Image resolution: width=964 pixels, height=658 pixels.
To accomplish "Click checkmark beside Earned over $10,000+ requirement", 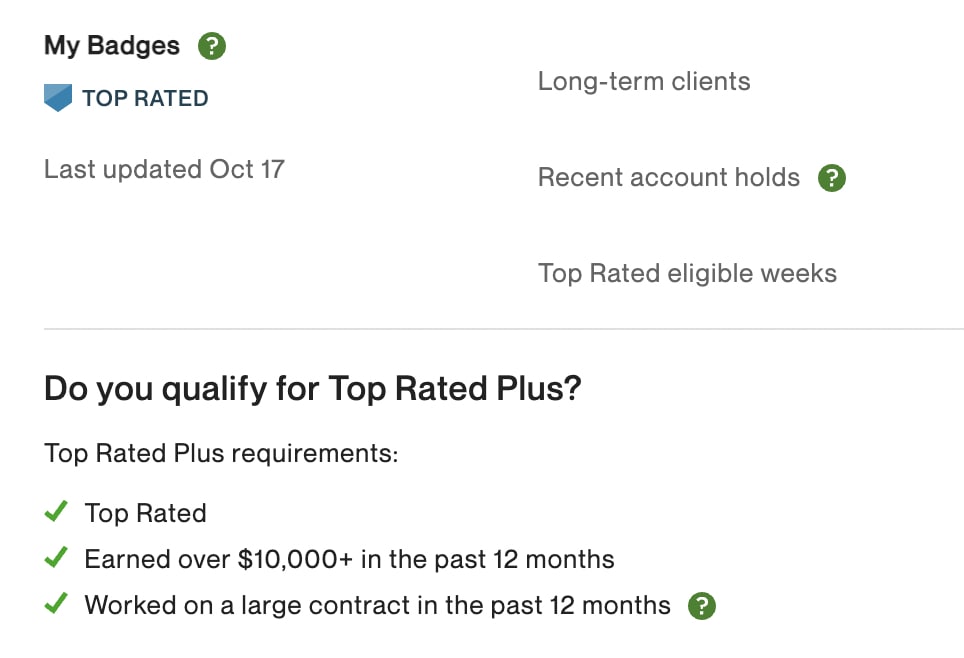I will click(x=56, y=557).
